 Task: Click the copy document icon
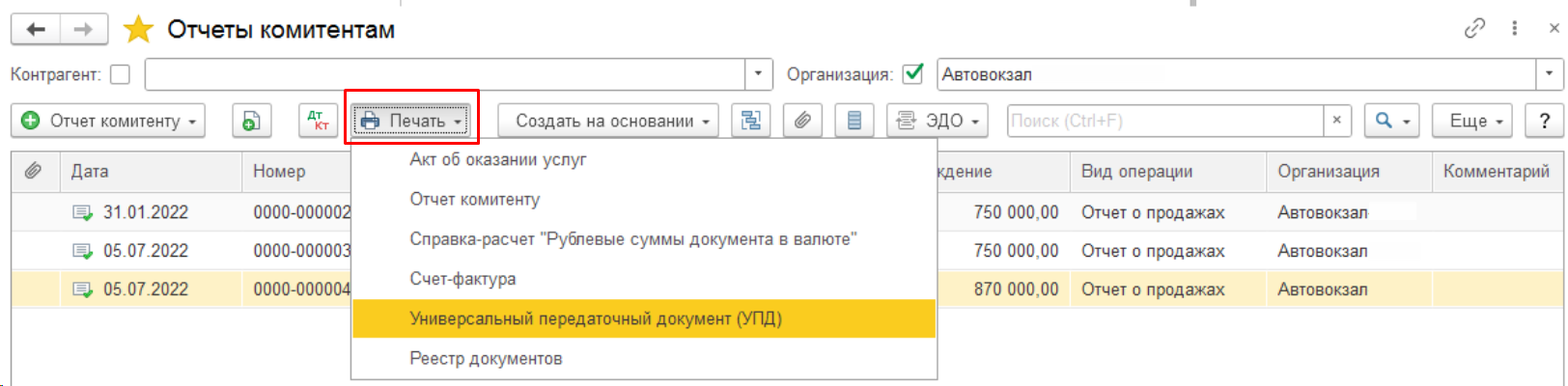coord(251,121)
